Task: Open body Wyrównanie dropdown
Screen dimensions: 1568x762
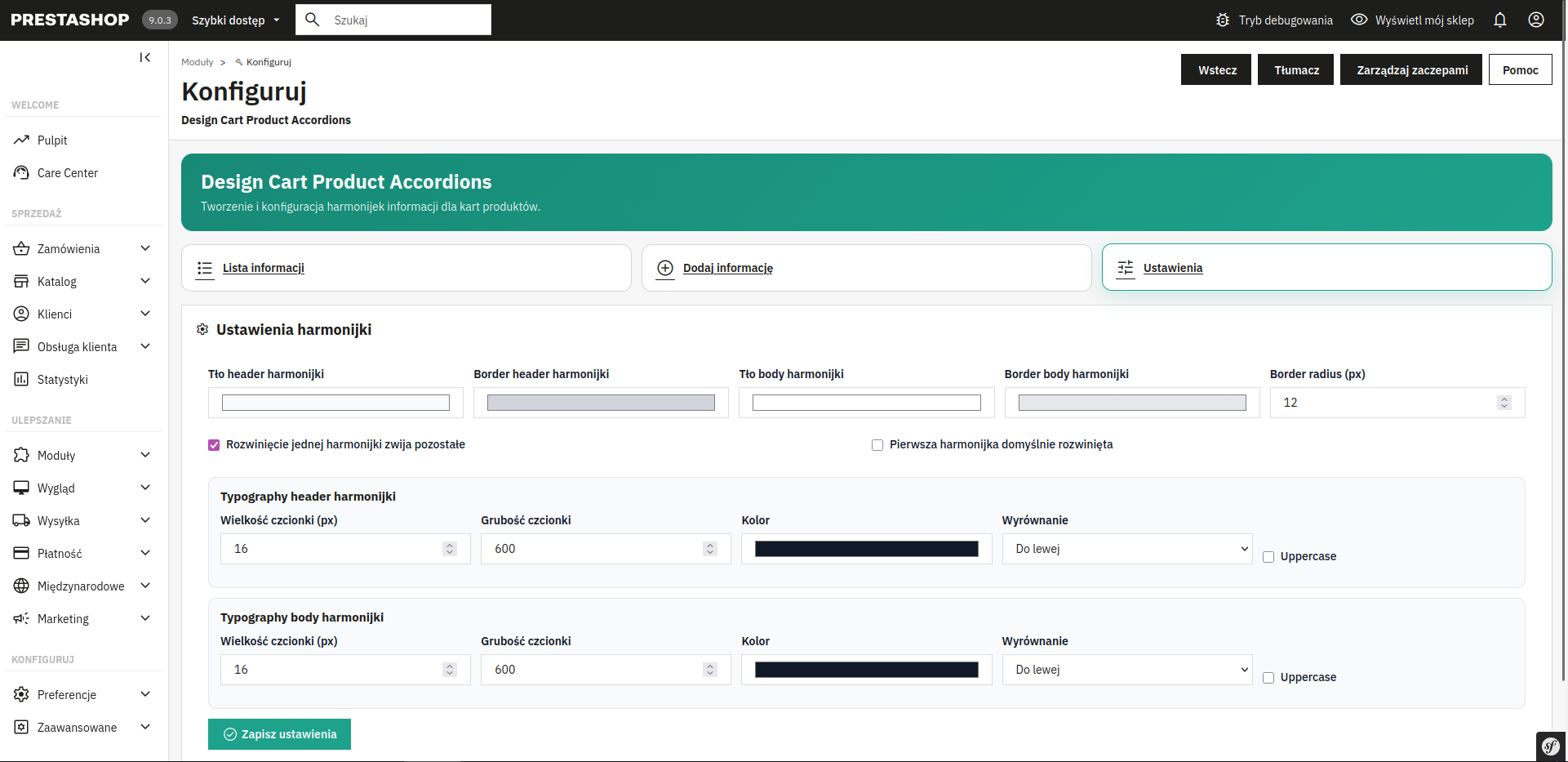Action: [x=1127, y=670]
